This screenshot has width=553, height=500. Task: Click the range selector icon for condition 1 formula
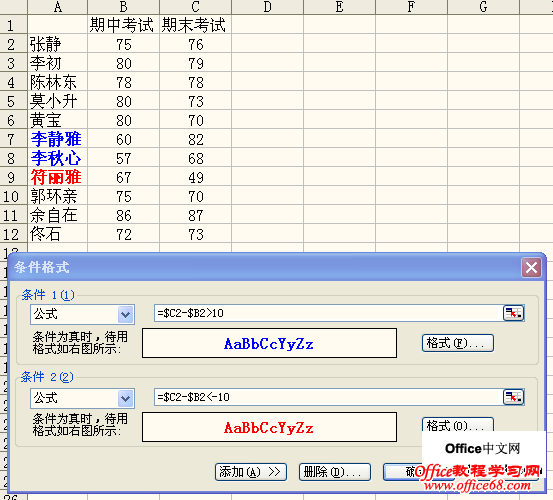point(513,313)
